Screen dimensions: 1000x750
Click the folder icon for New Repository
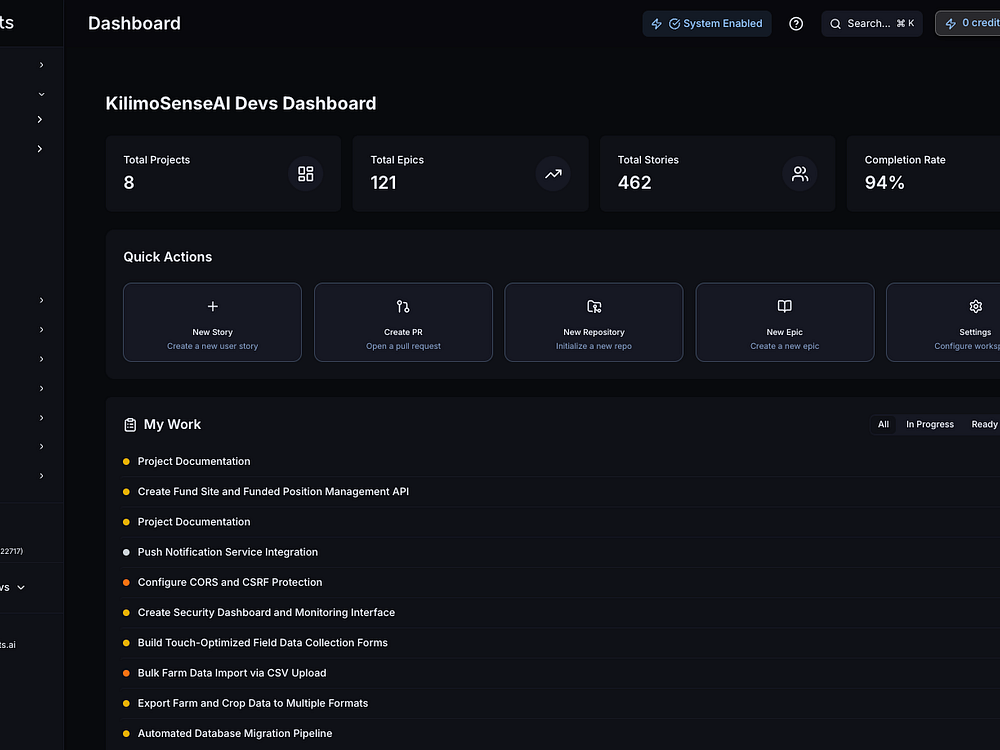[x=594, y=307]
